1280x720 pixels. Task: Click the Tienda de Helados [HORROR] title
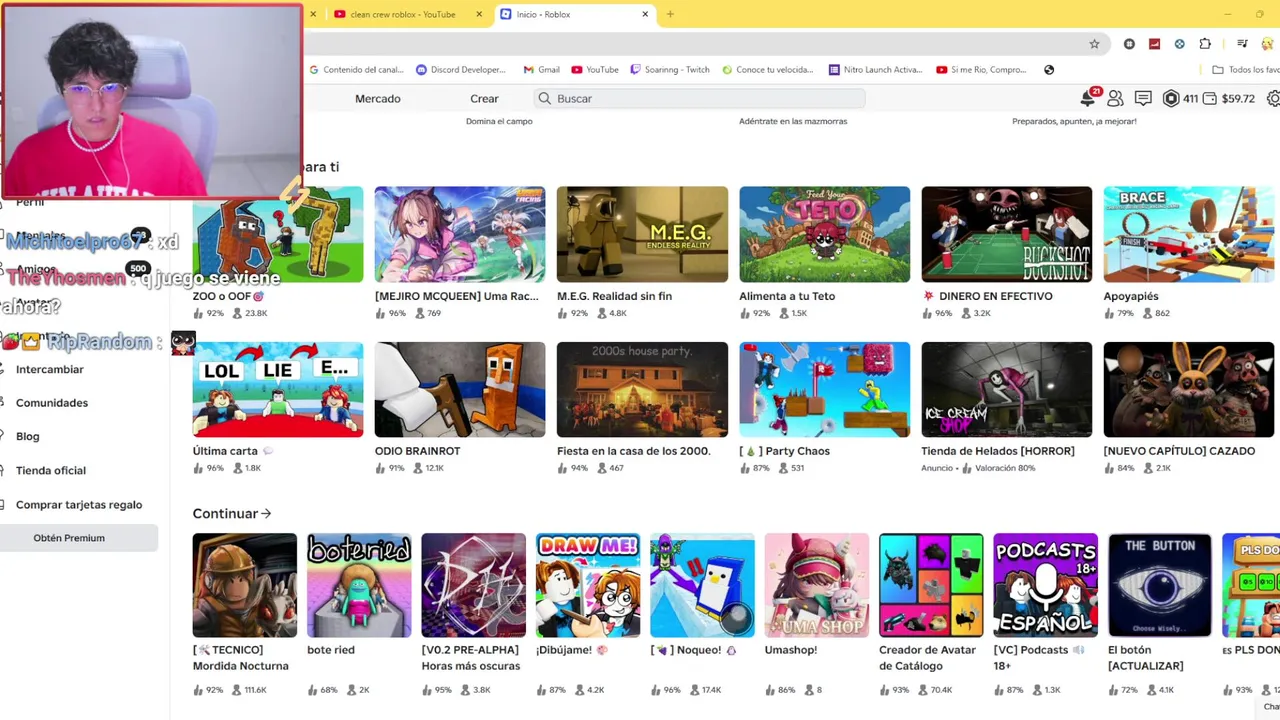998,451
